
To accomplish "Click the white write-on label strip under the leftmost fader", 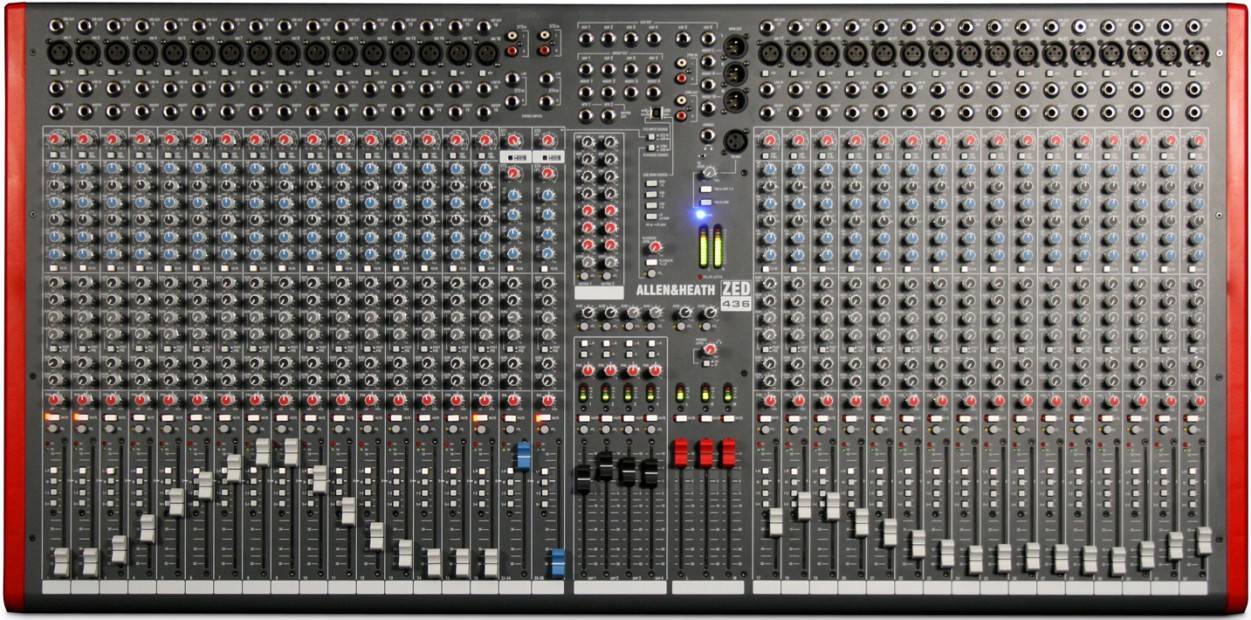I will point(57,587).
